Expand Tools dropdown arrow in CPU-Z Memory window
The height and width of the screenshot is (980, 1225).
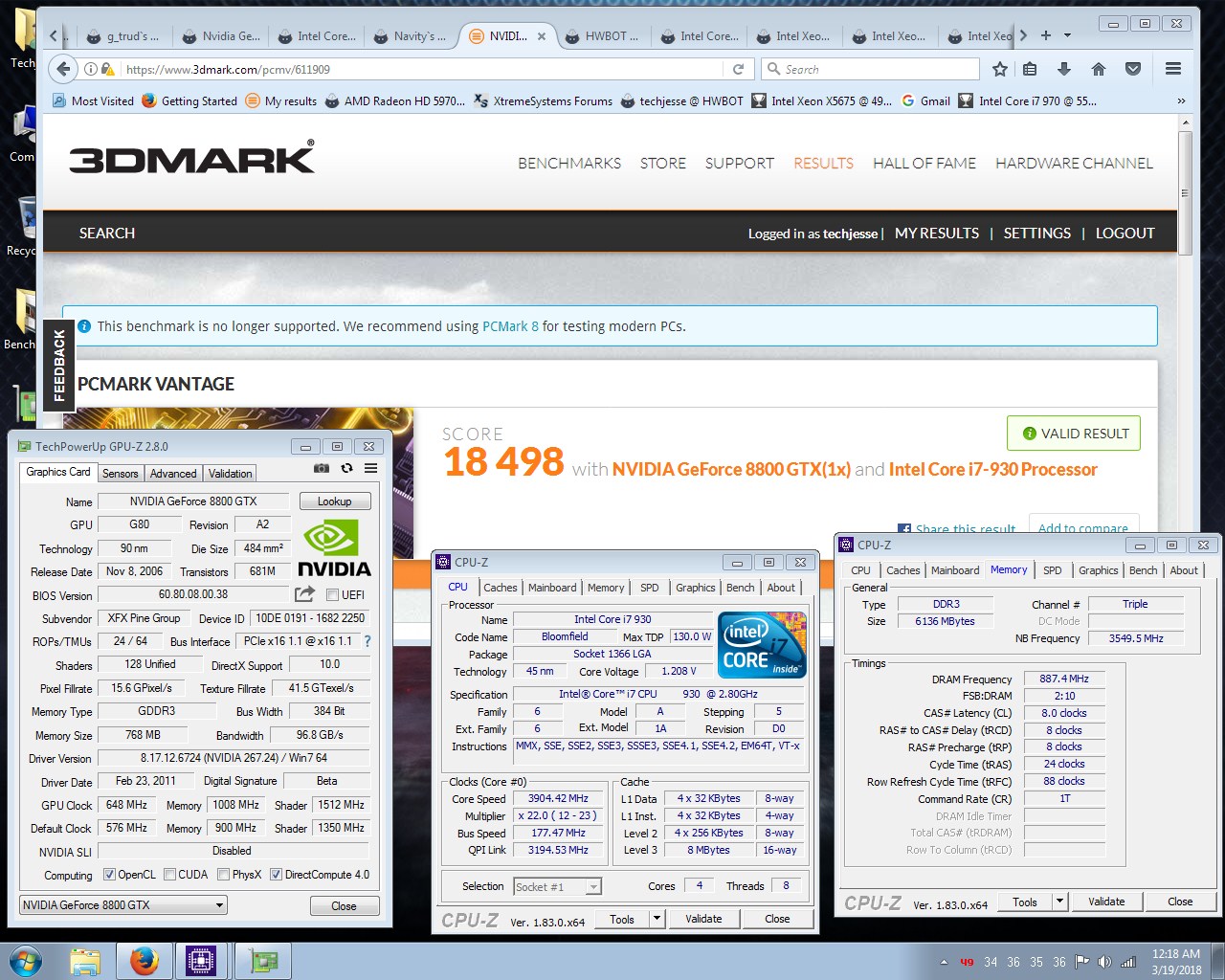click(1059, 902)
